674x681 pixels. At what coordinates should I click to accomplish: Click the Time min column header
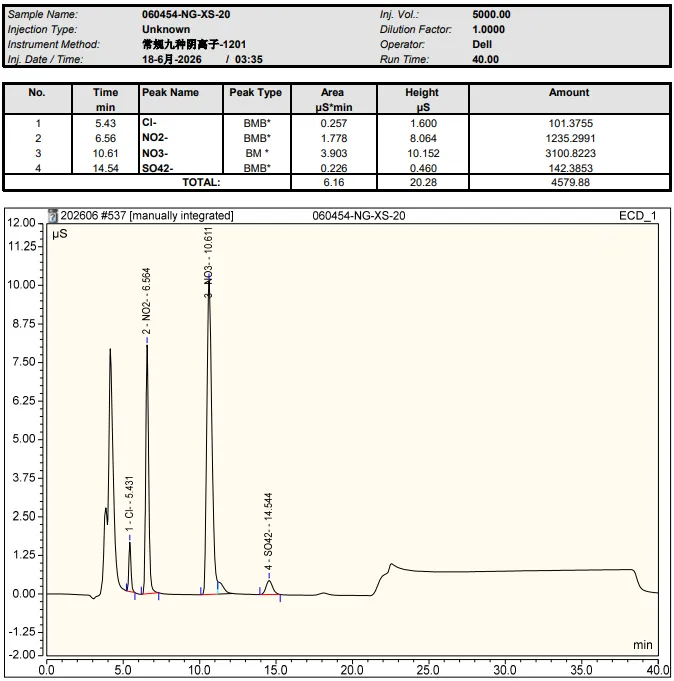[x=106, y=99]
